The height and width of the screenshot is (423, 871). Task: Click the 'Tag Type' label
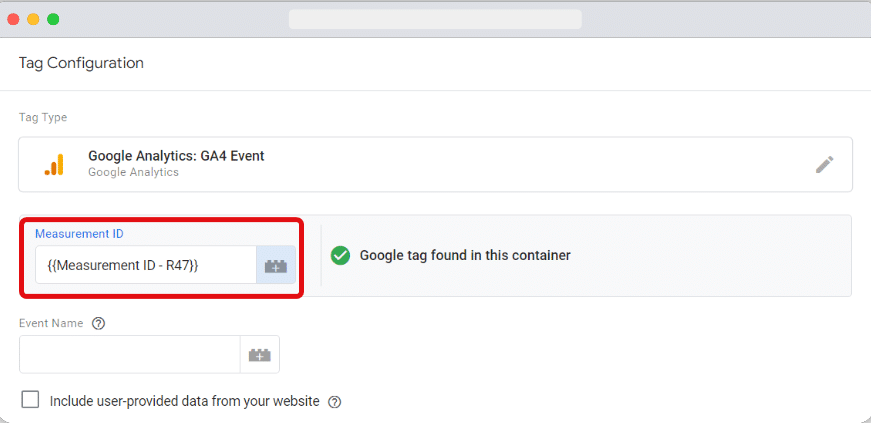pos(43,117)
